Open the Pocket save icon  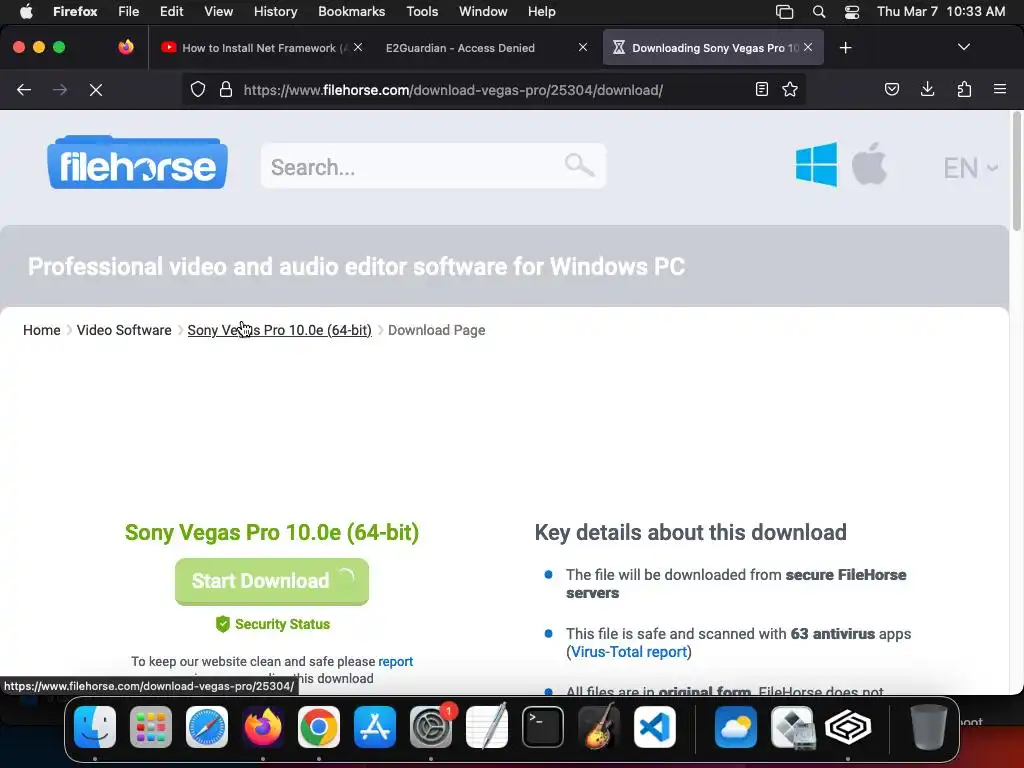tap(891, 89)
